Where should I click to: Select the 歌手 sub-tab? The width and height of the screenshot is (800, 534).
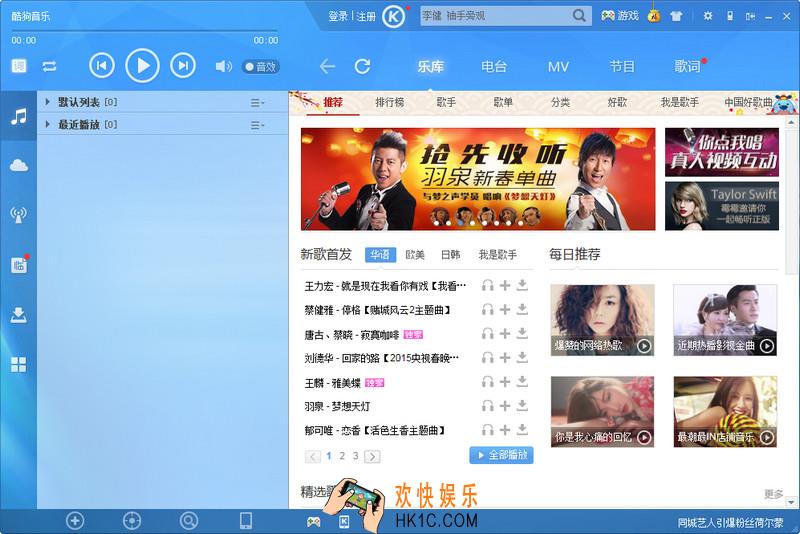(x=446, y=103)
